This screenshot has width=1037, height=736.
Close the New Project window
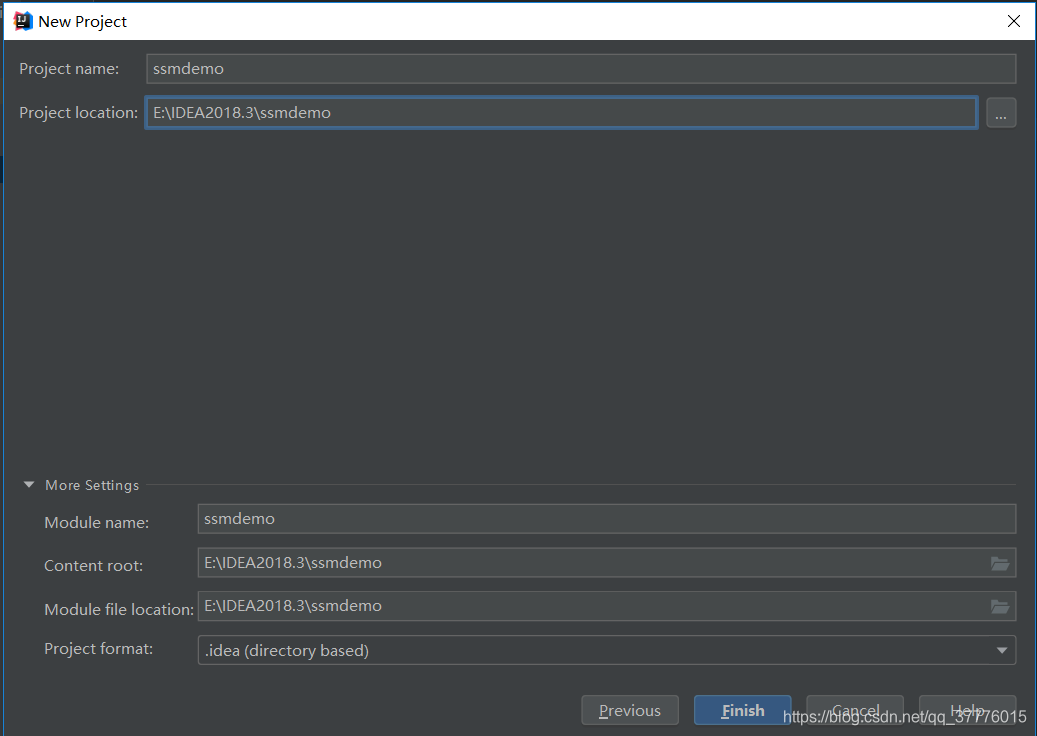pyautogui.click(x=1013, y=21)
